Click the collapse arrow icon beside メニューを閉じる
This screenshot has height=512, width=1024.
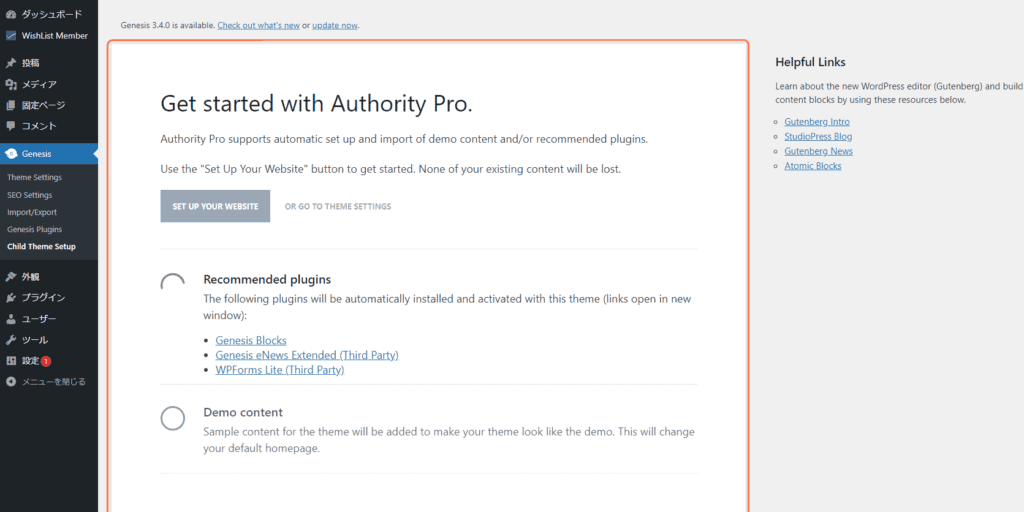click(x=10, y=381)
